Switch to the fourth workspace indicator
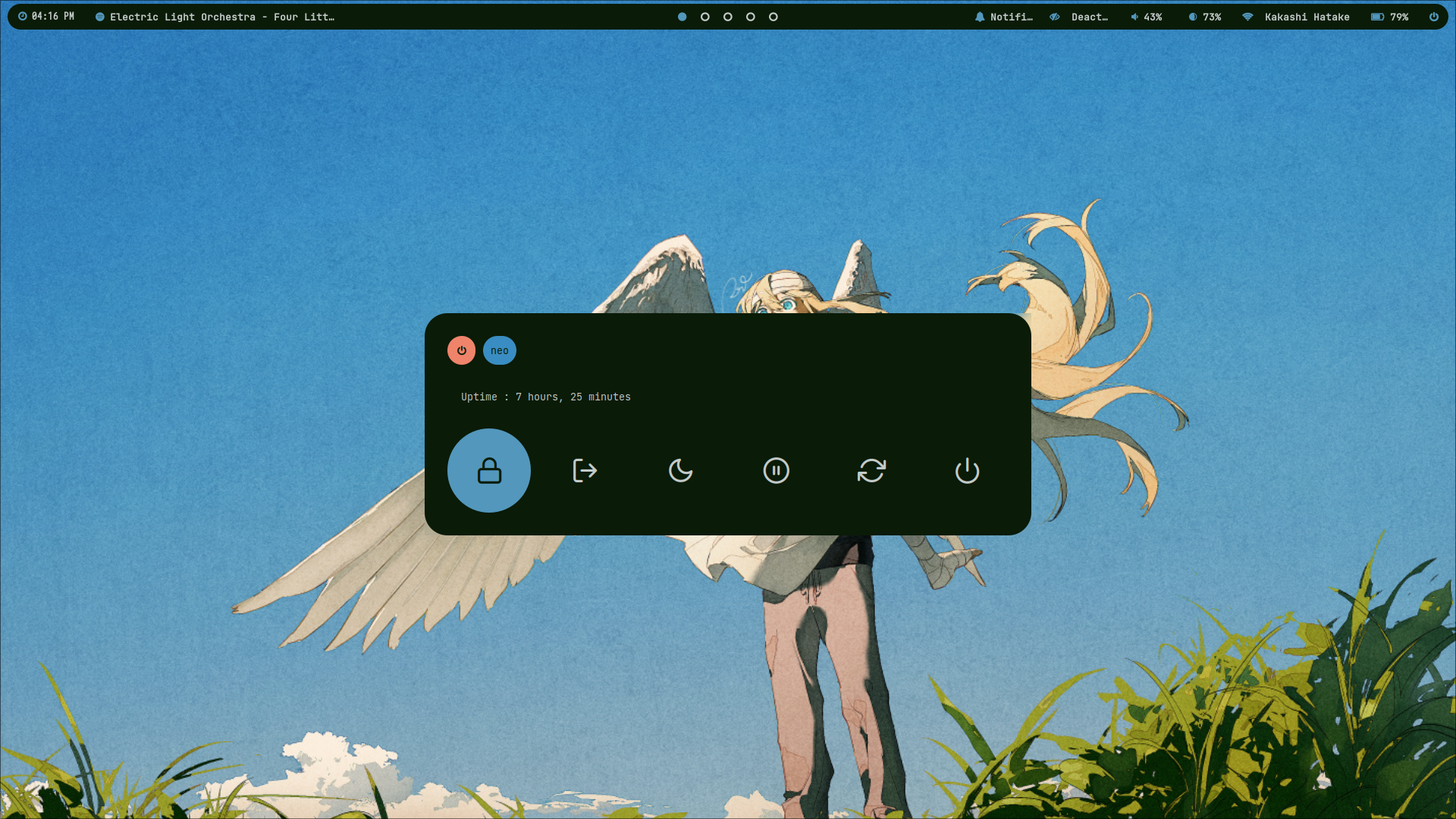 750,17
